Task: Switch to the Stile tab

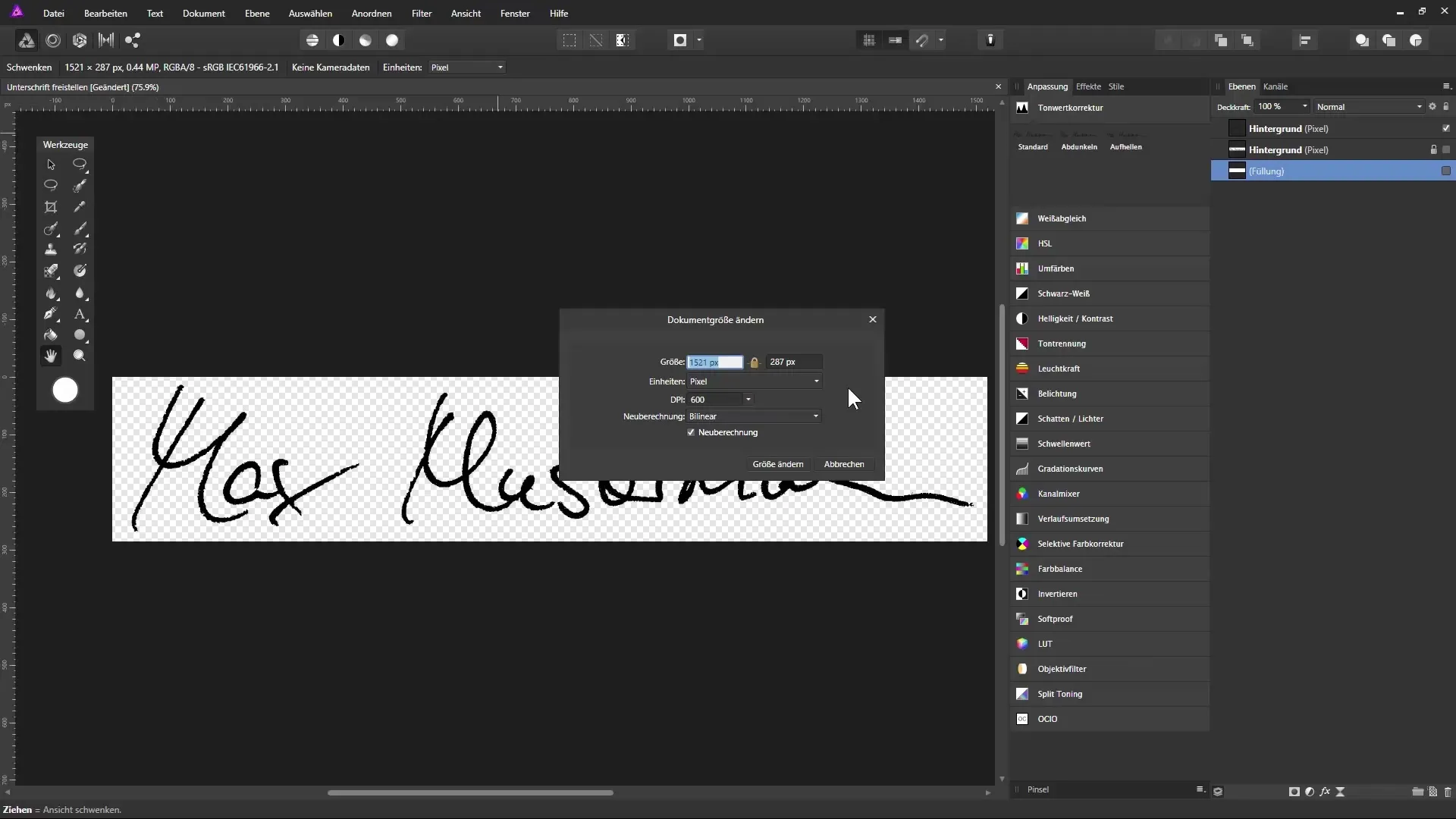Action: 1116,86
